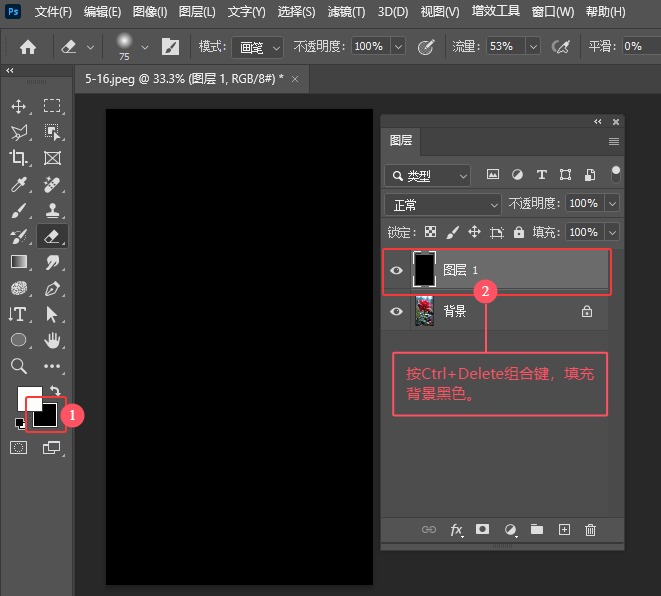Select the Eyedropper tool
The height and width of the screenshot is (596, 661).
(19, 184)
